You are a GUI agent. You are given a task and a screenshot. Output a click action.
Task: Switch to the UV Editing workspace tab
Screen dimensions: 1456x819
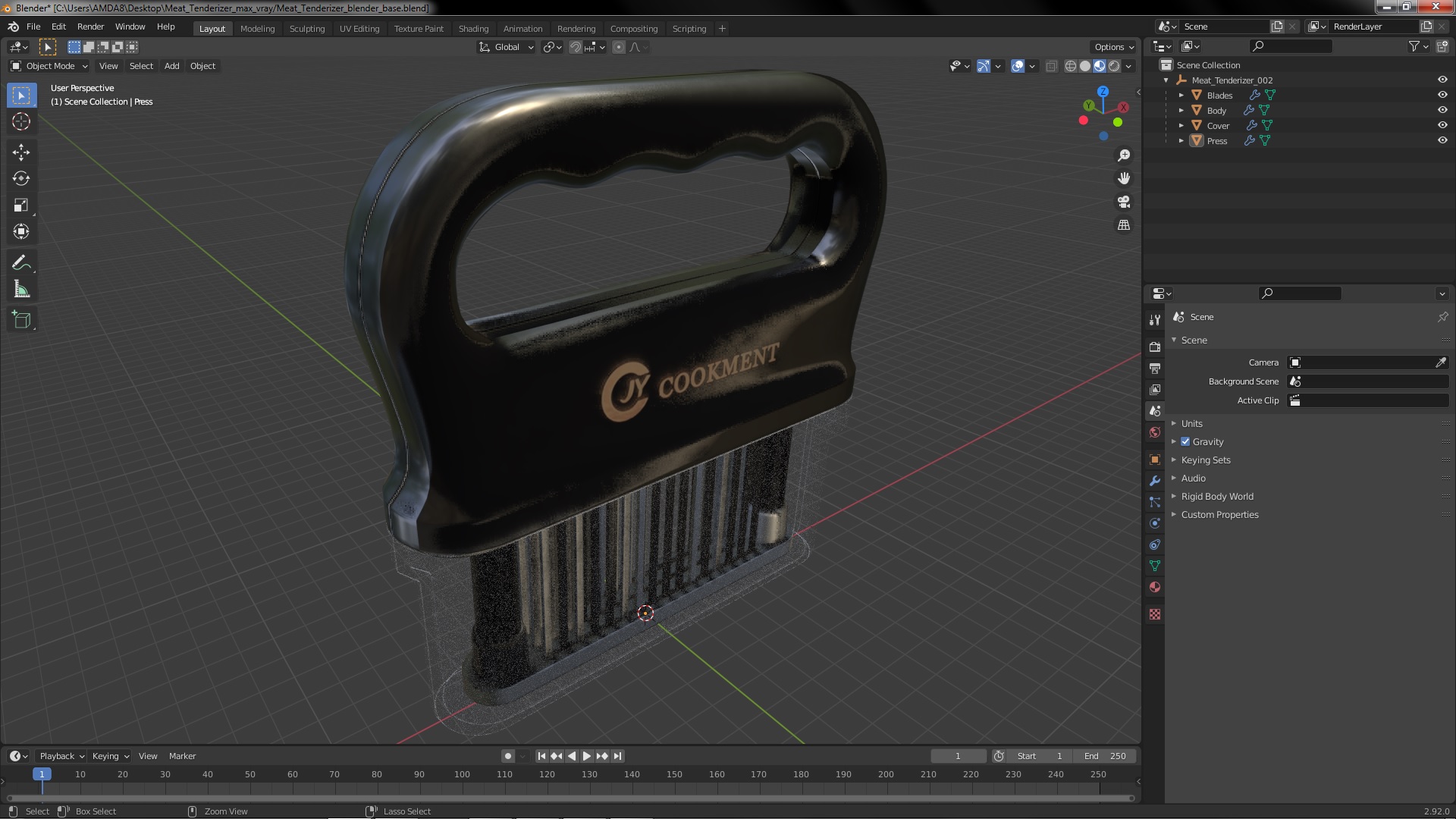click(x=359, y=29)
